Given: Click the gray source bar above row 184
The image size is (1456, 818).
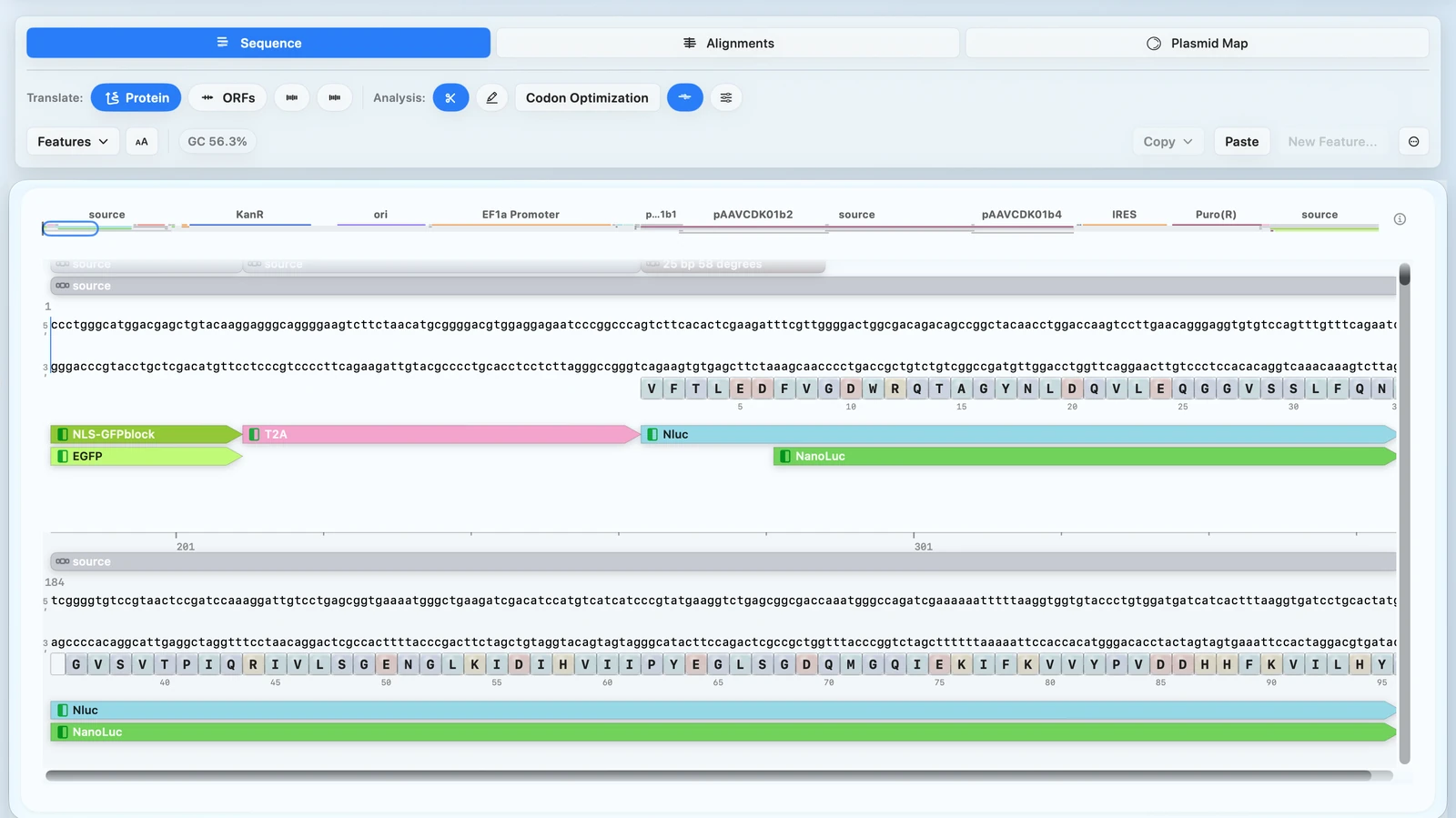Looking at the screenshot, I should click(x=723, y=561).
